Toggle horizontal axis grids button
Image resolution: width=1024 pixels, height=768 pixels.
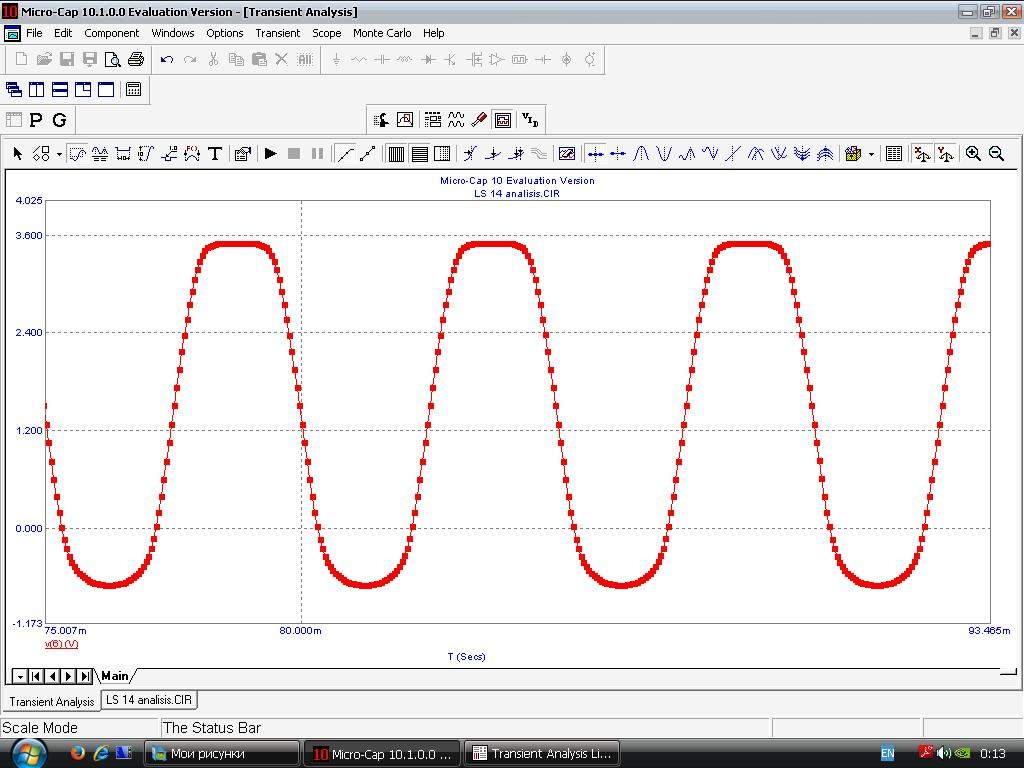419,154
